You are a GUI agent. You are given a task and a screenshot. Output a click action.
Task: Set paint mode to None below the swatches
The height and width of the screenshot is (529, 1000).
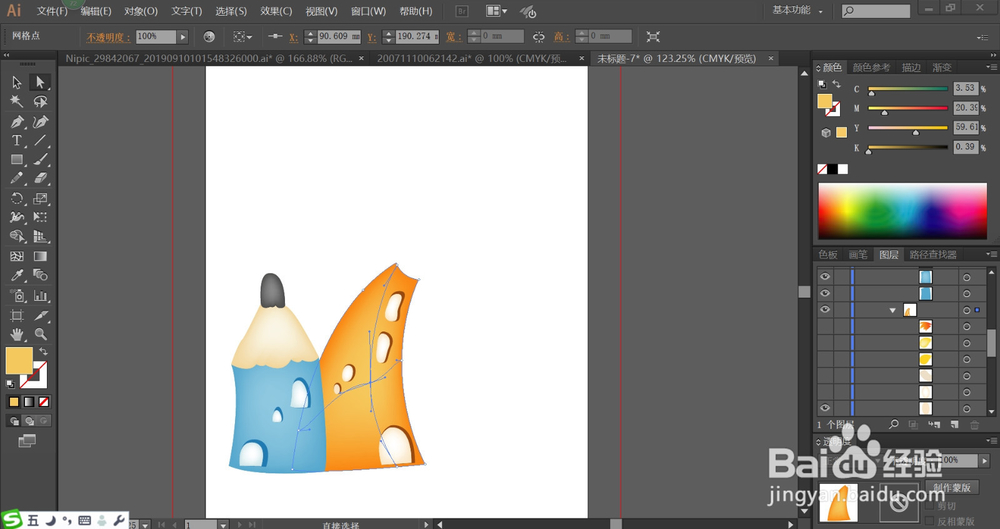[x=44, y=402]
